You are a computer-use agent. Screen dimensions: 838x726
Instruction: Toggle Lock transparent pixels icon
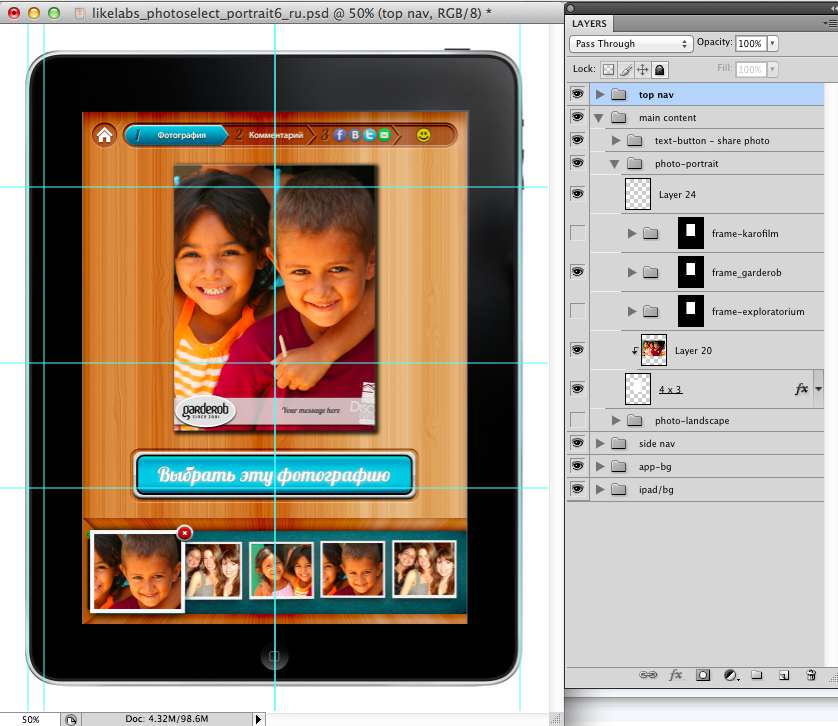[608, 70]
